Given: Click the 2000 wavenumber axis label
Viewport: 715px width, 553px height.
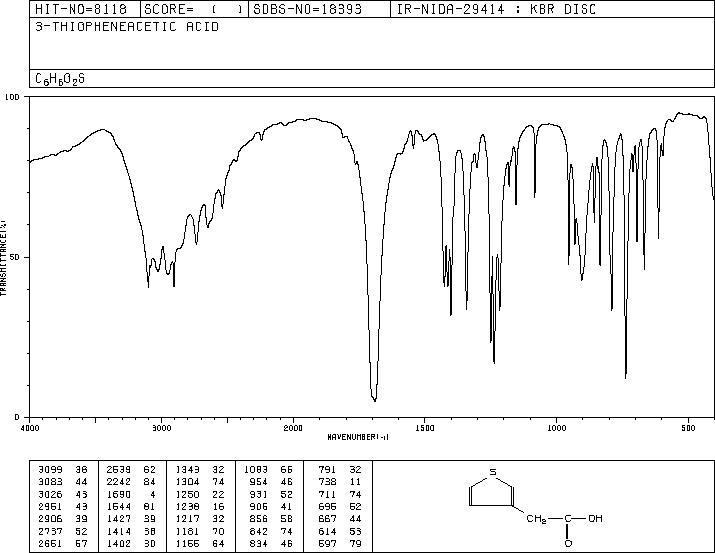Looking at the screenshot, I should (x=293, y=428).
